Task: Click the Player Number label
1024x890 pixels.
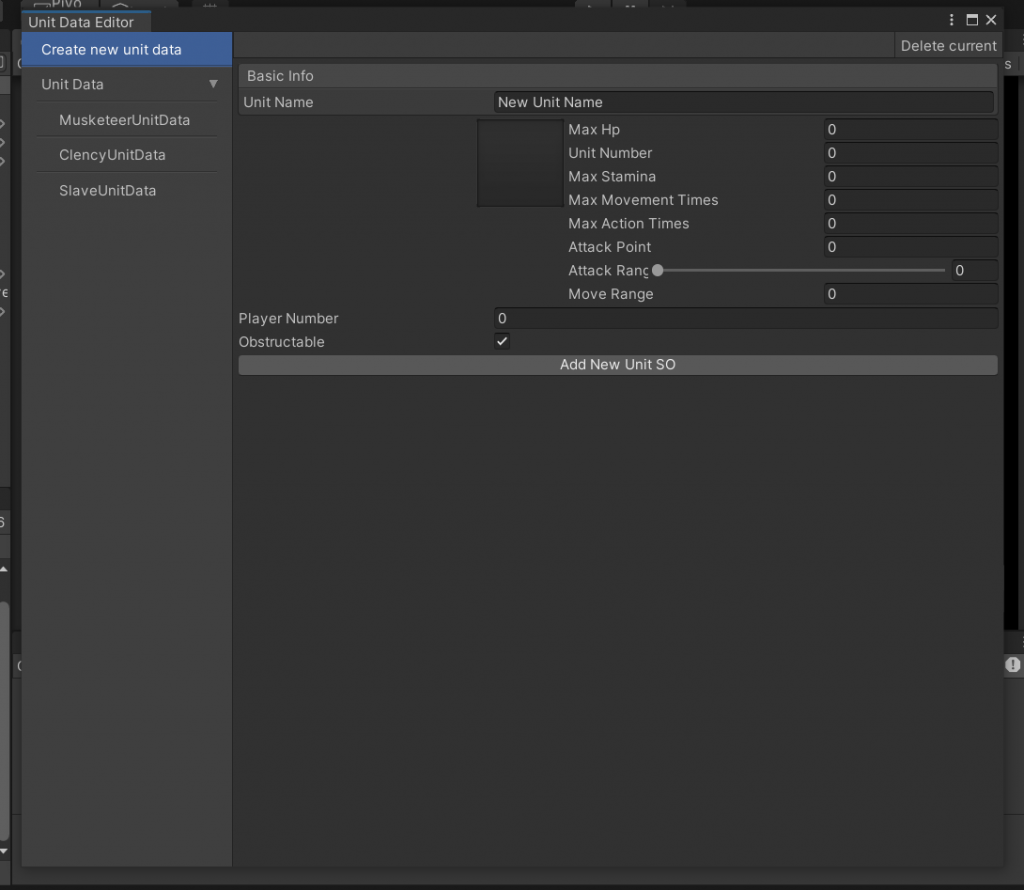Action: pos(289,318)
